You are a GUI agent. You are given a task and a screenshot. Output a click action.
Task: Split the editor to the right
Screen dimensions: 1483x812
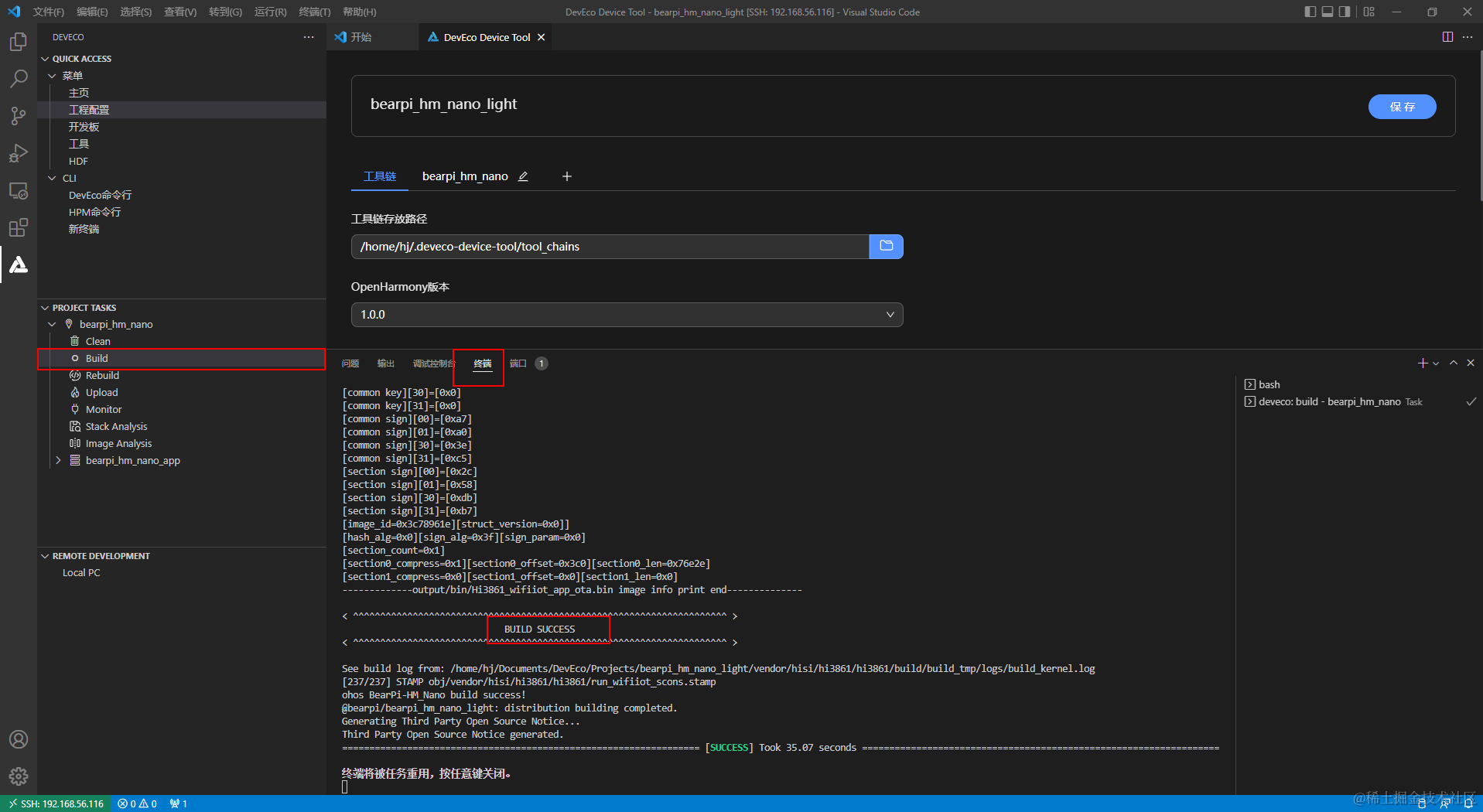[1447, 37]
